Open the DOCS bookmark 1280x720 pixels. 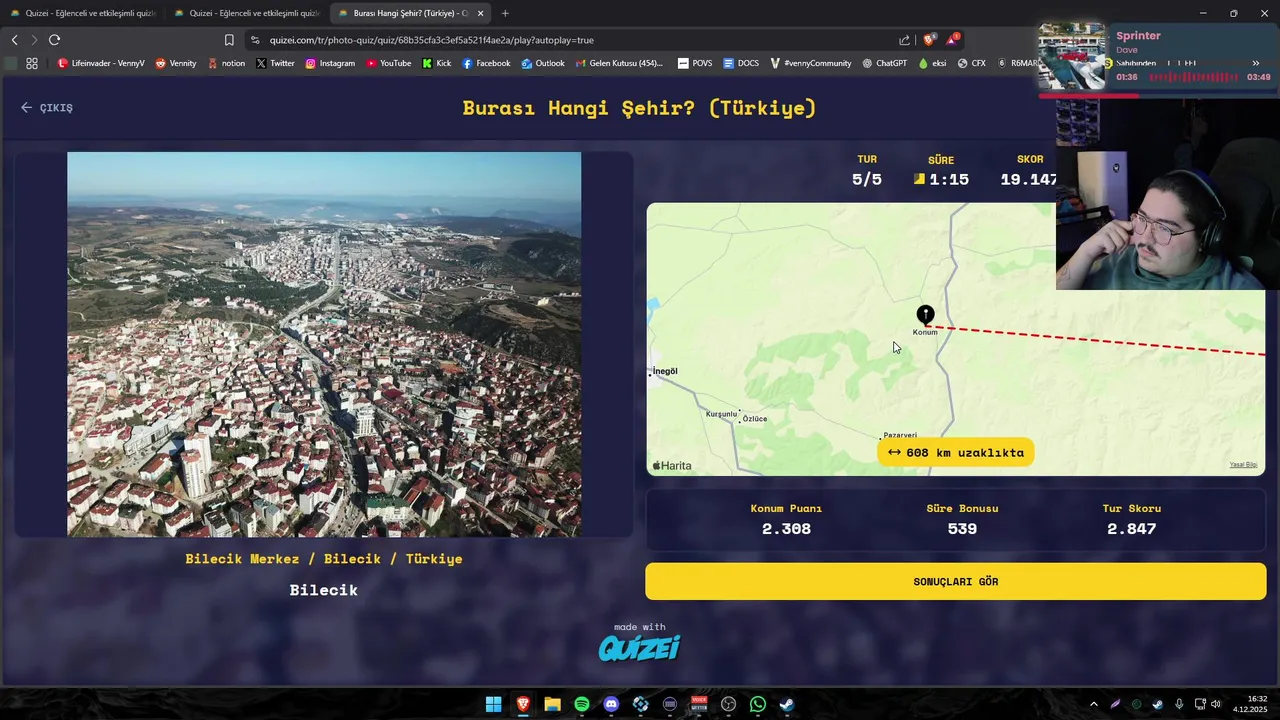[741, 63]
